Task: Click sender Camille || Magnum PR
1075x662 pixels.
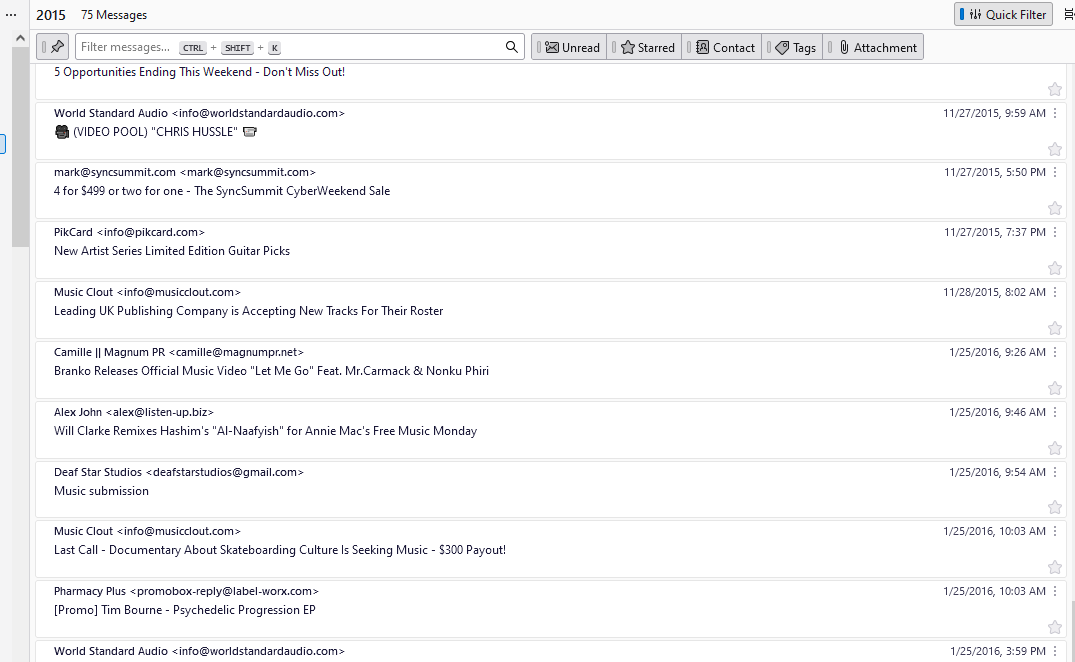Action: [x=179, y=352]
